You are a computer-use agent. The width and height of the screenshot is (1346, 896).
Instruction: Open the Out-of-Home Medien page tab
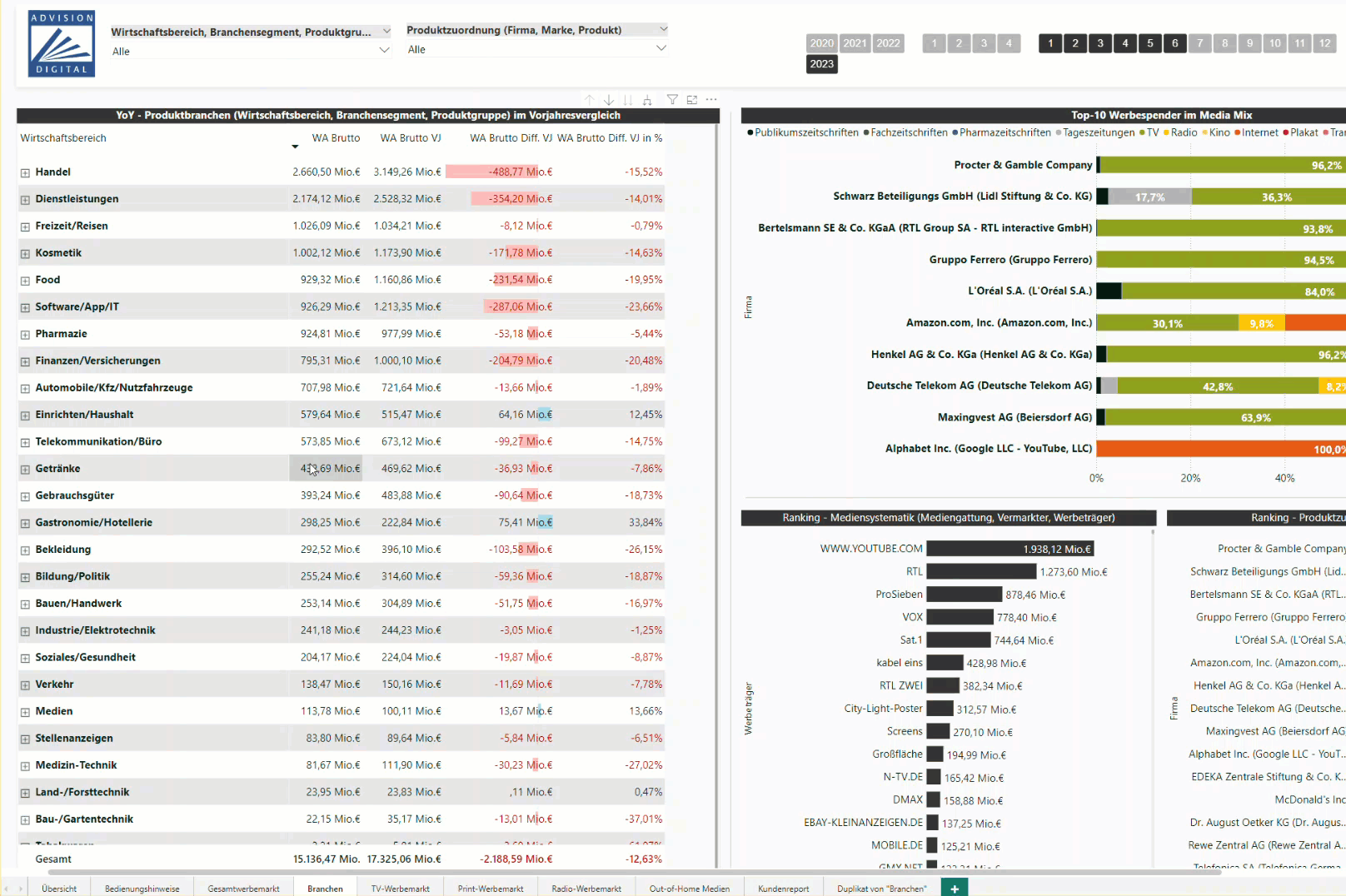(690, 889)
